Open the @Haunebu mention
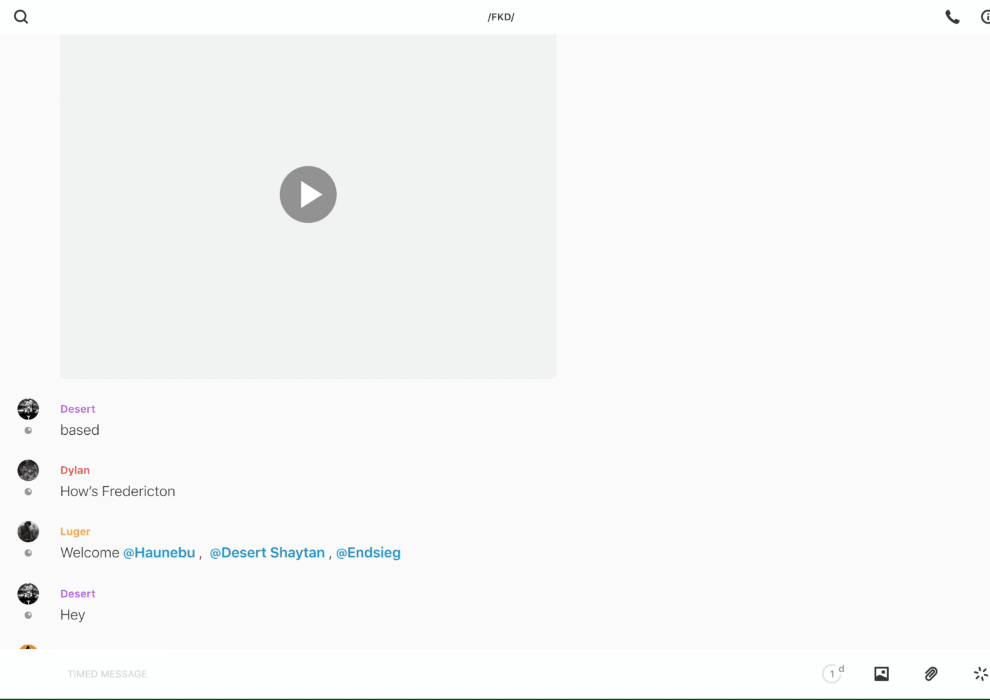Screen dimensions: 990x700 point(159,553)
